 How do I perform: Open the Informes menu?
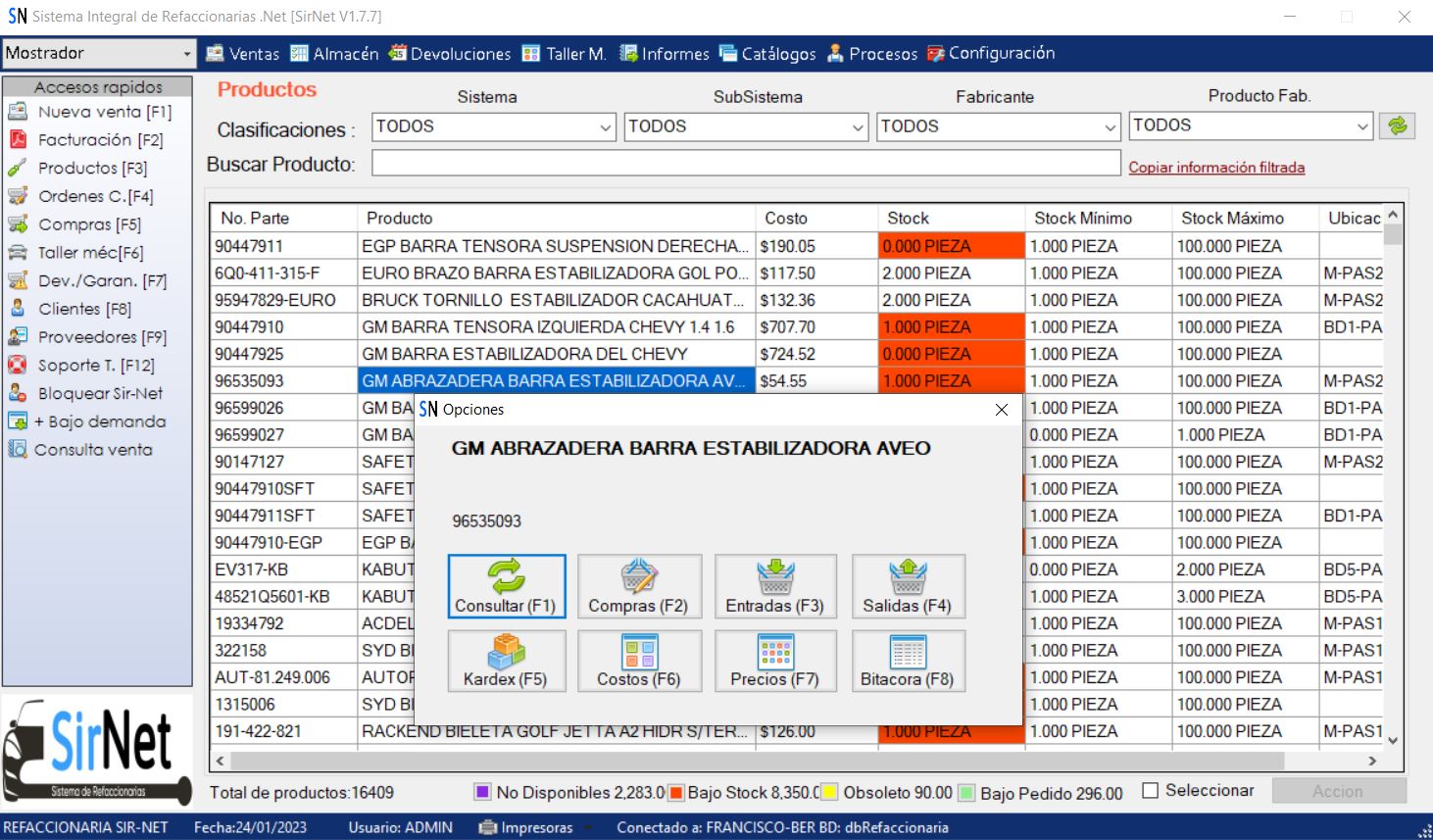[665, 54]
